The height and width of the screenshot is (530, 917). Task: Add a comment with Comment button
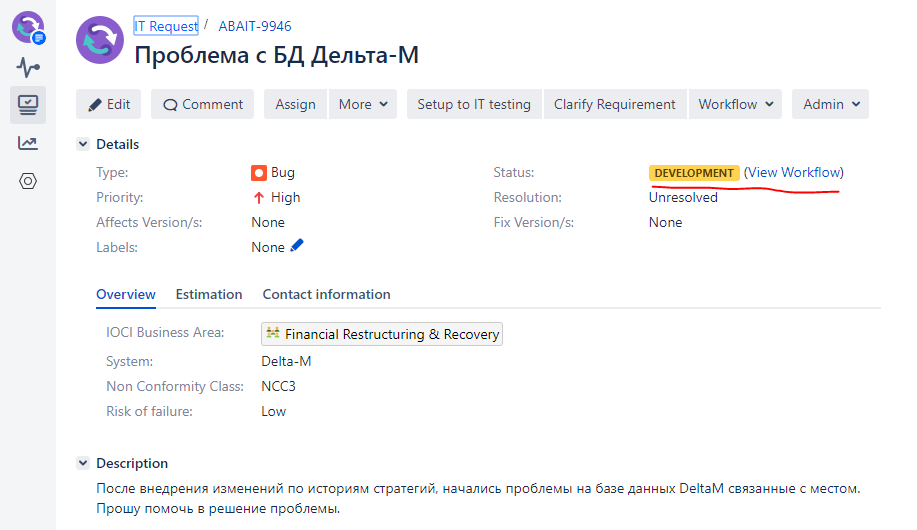coord(202,104)
